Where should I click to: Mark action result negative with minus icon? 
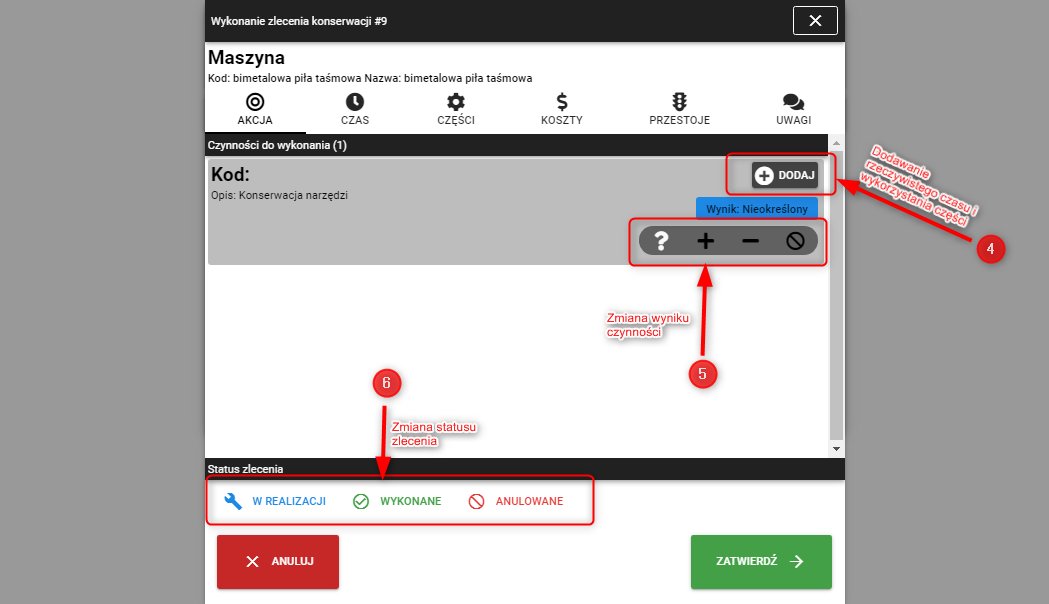click(x=751, y=241)
